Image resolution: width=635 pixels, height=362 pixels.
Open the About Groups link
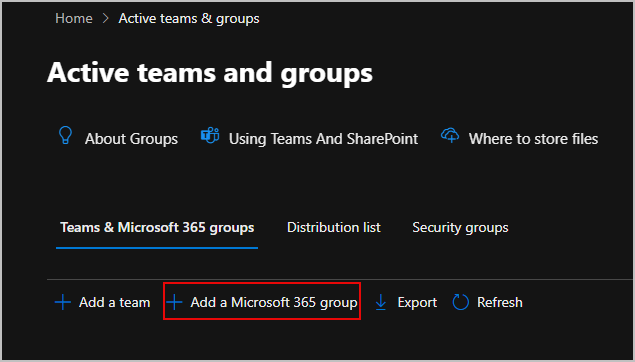[x=131, y=139]
